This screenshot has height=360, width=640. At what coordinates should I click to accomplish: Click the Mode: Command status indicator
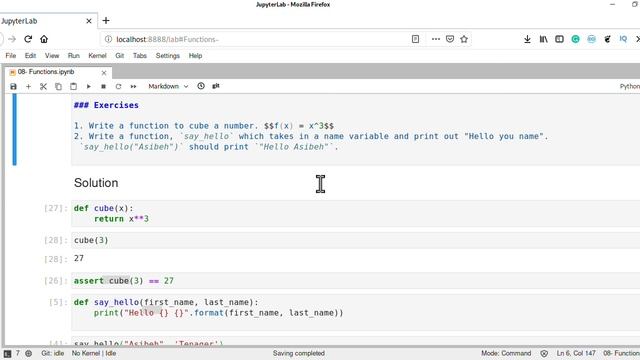(506, 353)
